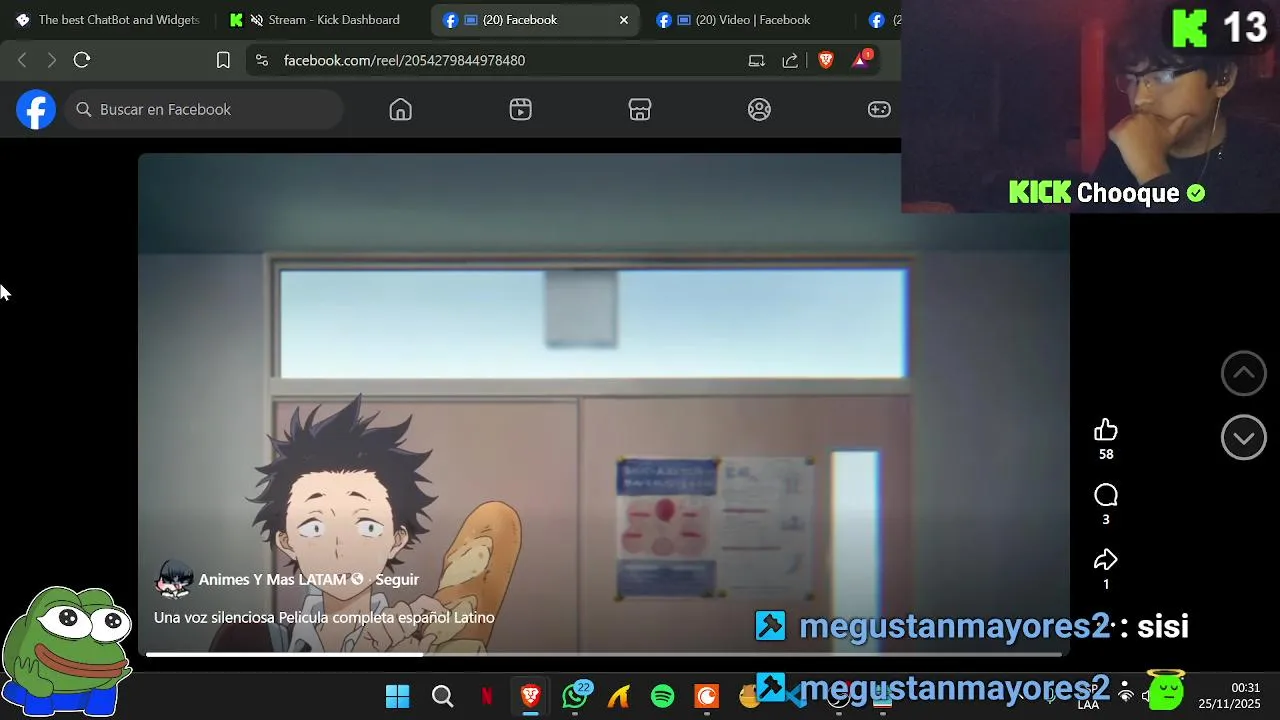Screen dimensions: 1280x720
Task: Click the Facebook logo icon
Action: [35, 109]
